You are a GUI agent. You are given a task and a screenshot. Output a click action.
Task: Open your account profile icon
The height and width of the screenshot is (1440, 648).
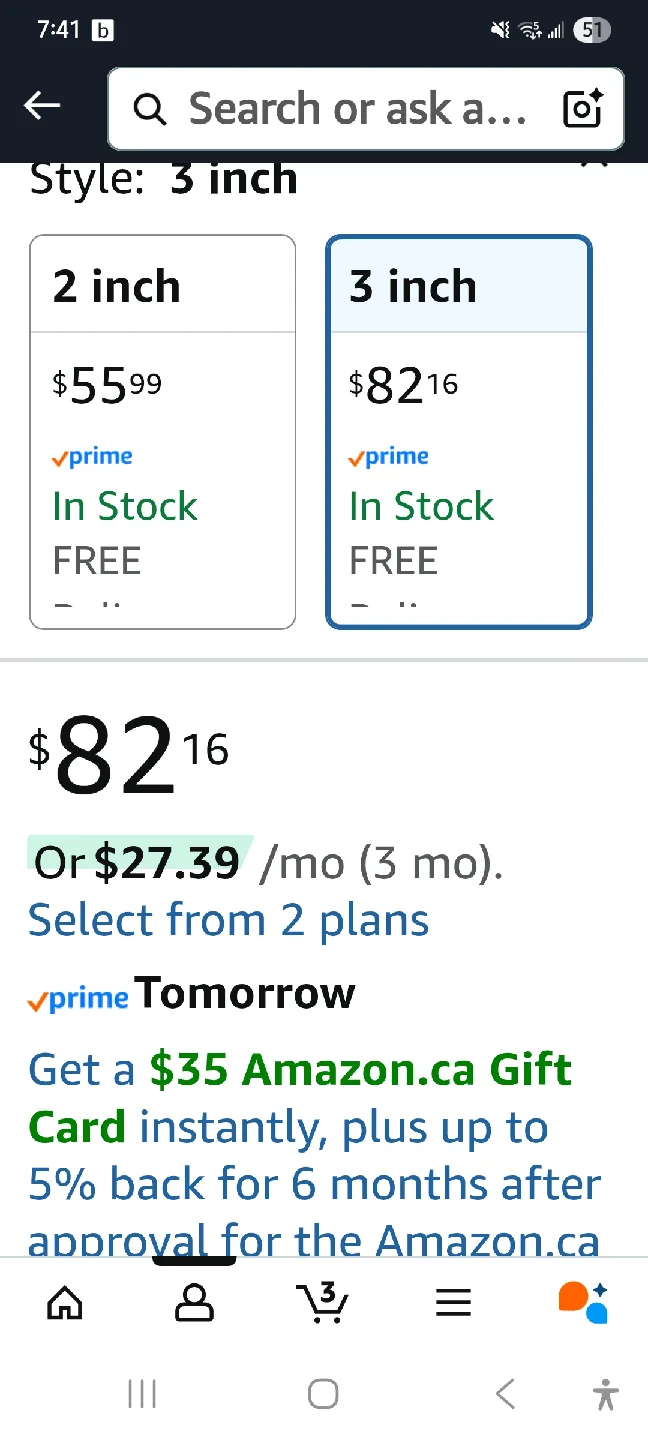pyautogui.click(x=194, y=1301)
